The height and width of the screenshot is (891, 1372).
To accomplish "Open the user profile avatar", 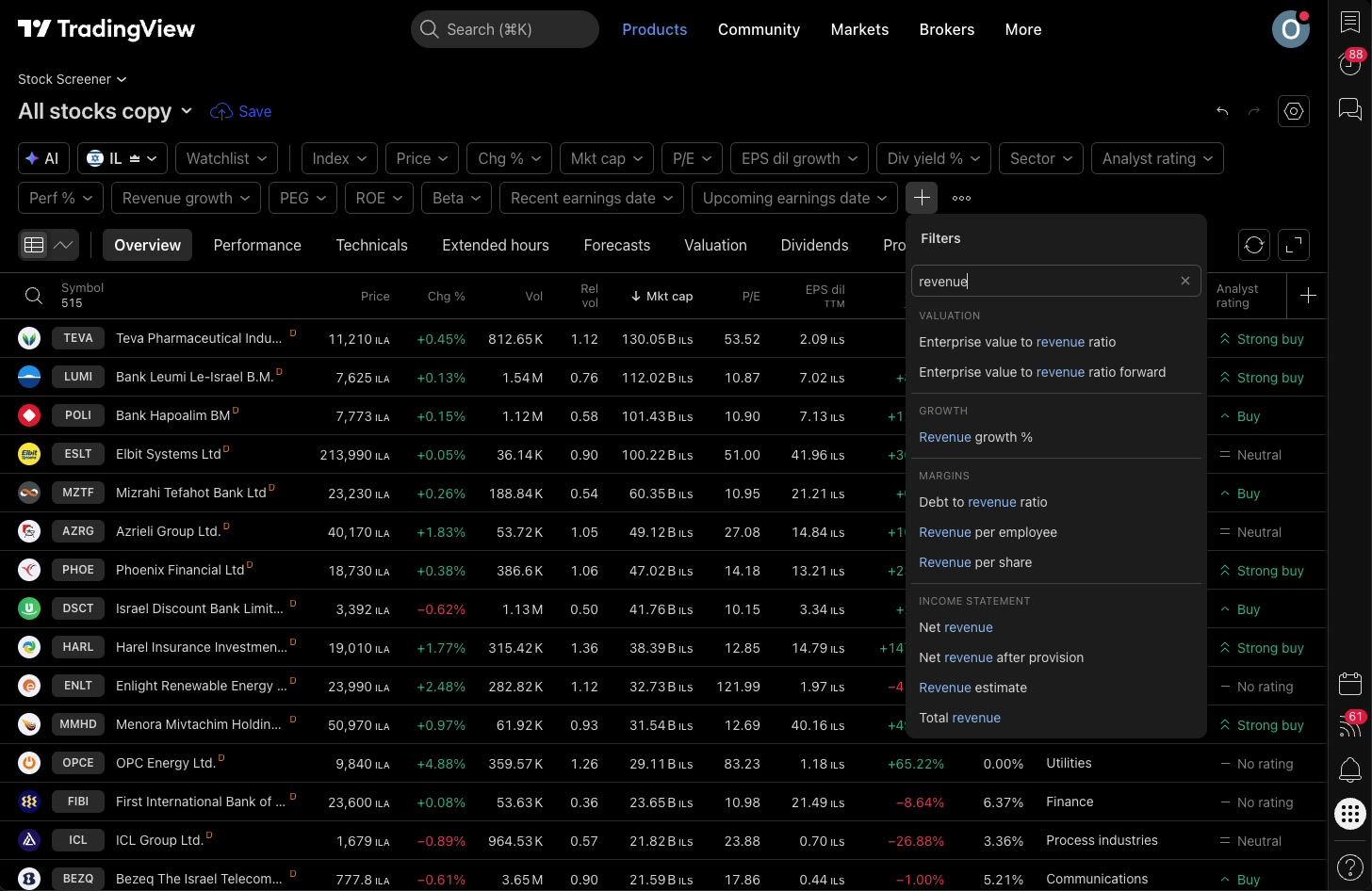I will point(1291,29).
